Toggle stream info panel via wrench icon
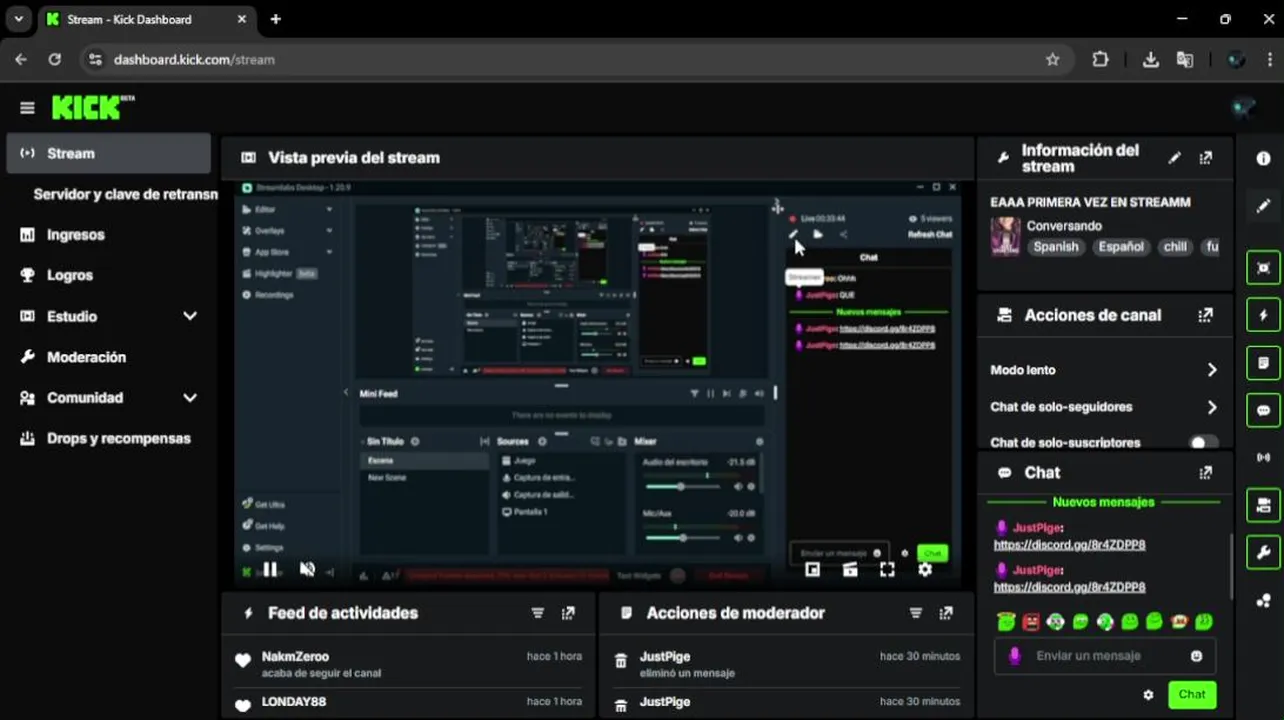1284x720 pixels. 1263,552
